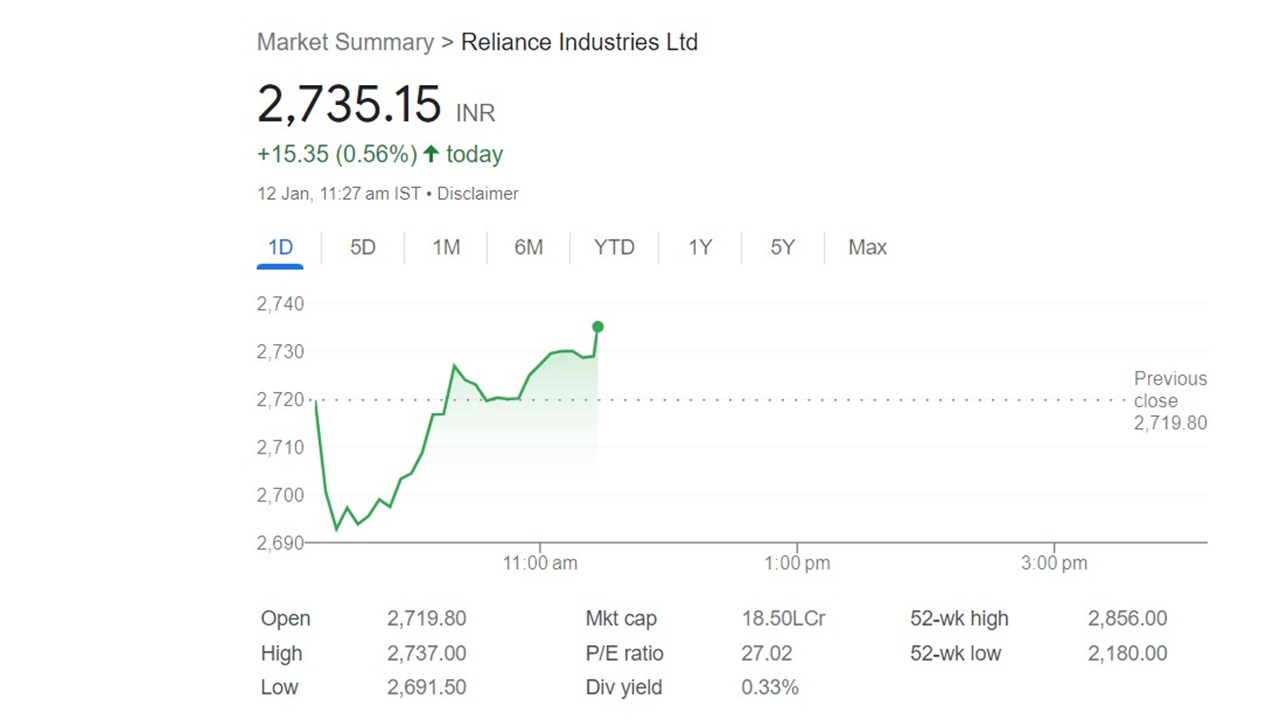Click the 52-wk high value 2,856.00
The height and width of the screenshot is (720, 1280).
coord(1128,619)
